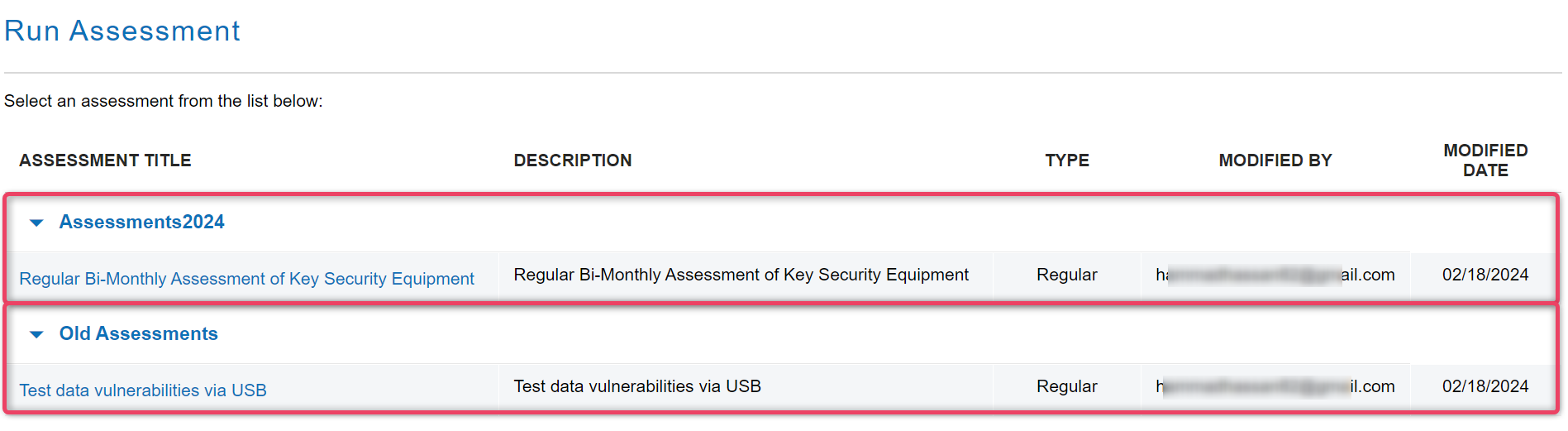Sort by the Assessment Title column header
The width and height of the screenshot is (1568, 431).
pos(105,160)
